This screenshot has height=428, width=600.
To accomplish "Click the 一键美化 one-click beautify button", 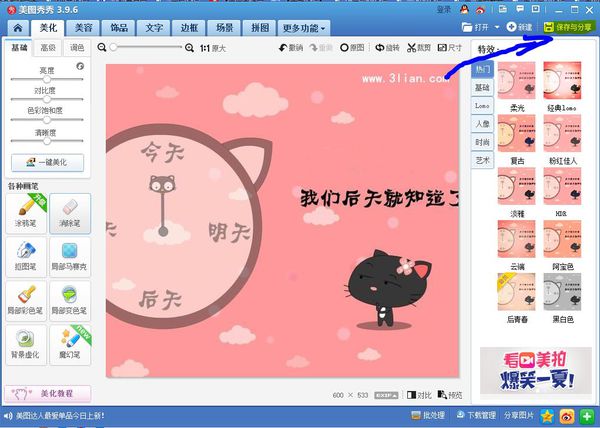I will [x=47, y=163].
